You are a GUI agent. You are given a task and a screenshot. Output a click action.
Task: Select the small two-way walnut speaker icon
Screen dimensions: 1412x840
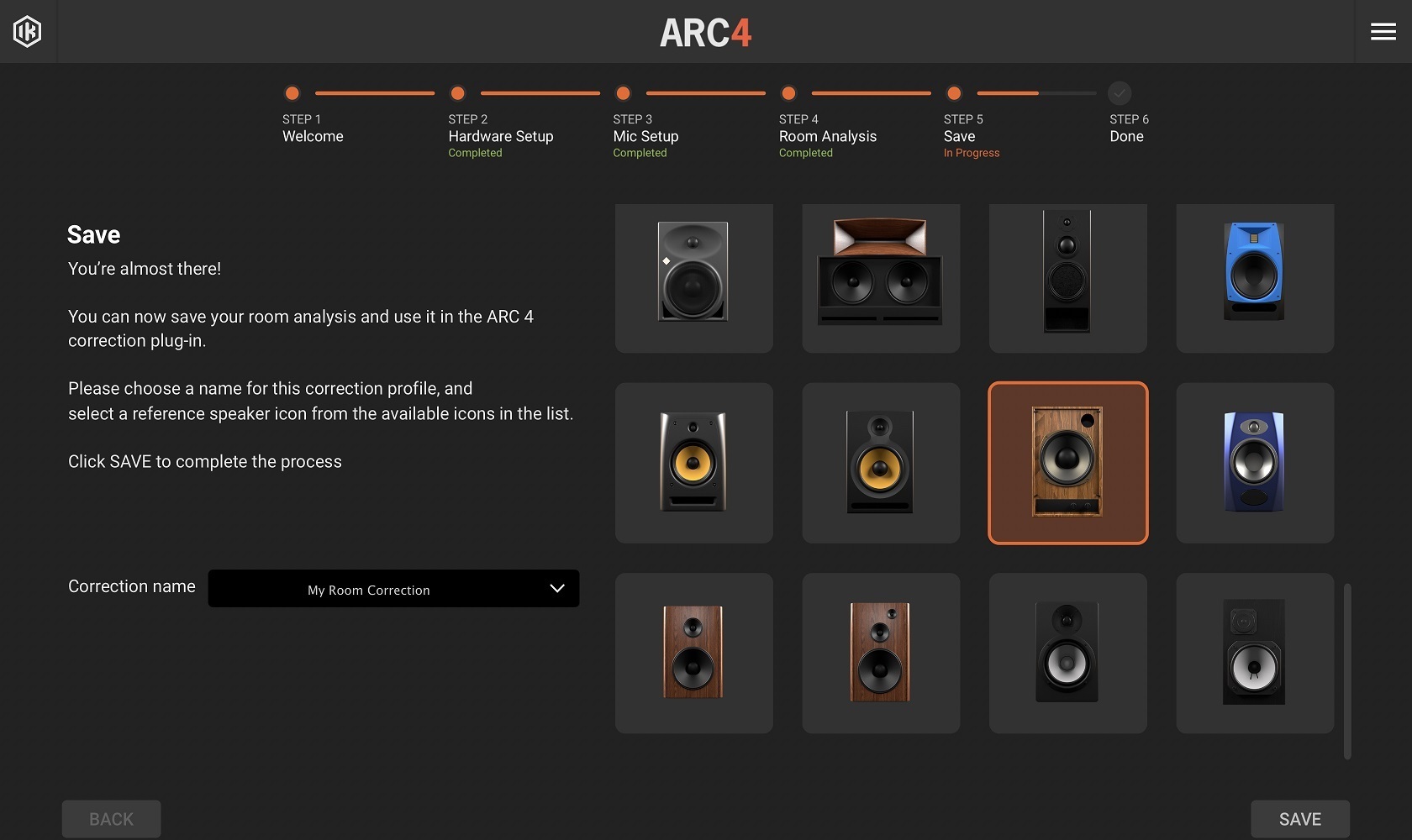tap(693, 653)
